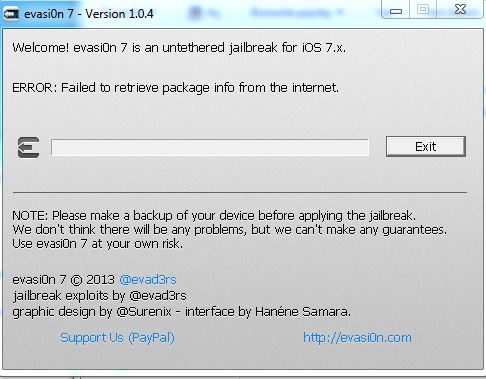The height and width of the screenshot is (379, 486).
Task: Click the empty jailbreak progress bar
Action: point(210,147)
